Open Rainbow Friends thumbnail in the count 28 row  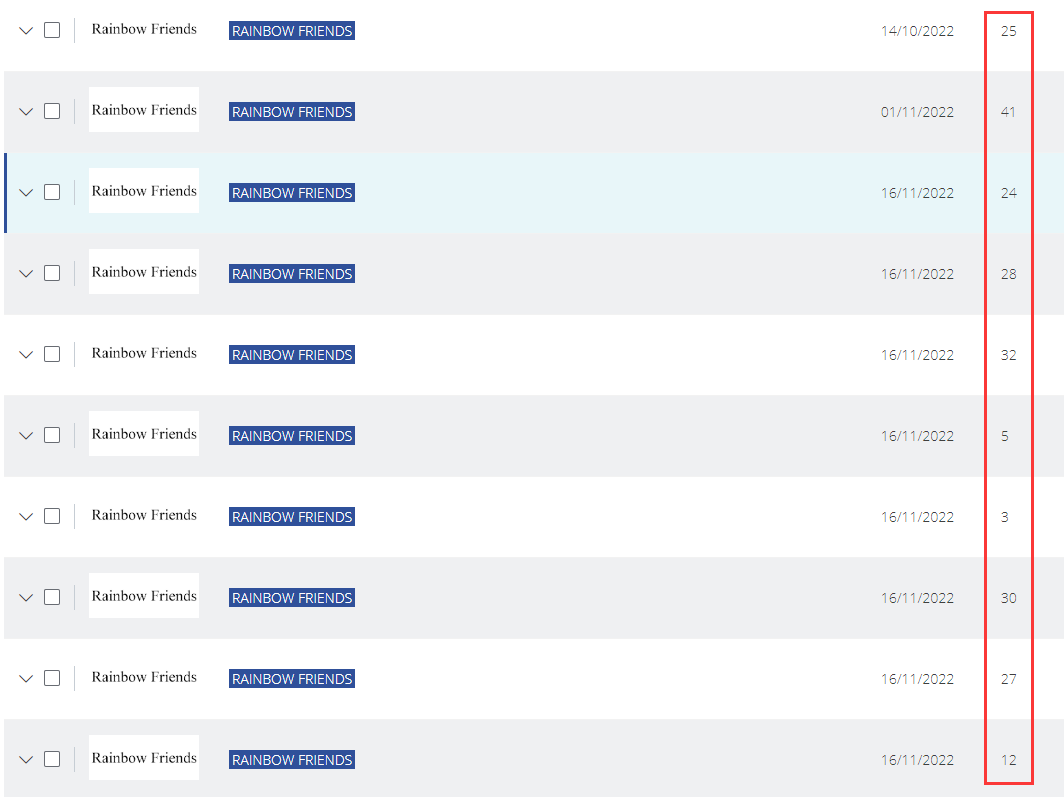[144, 271]
